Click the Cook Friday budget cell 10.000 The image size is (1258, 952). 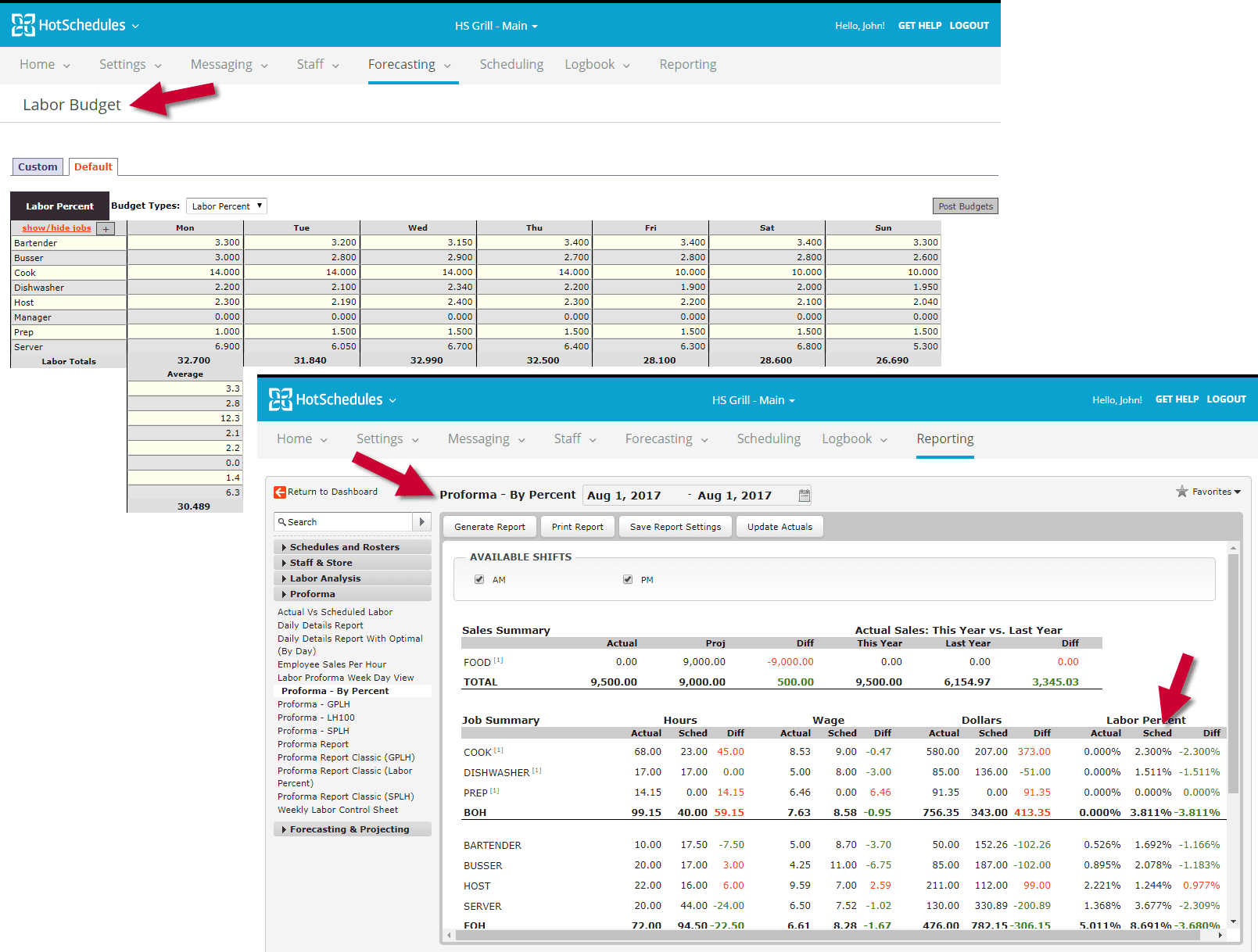tap(651, 273)
